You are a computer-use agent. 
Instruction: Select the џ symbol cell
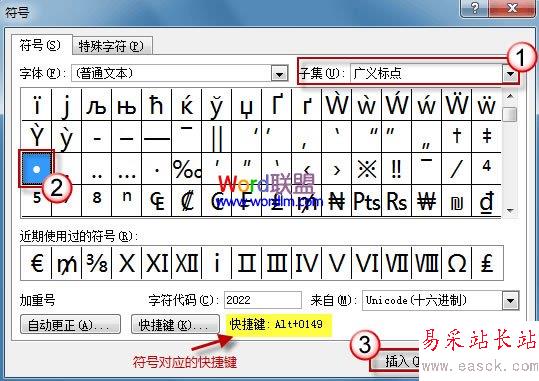(x=246, y=105)
